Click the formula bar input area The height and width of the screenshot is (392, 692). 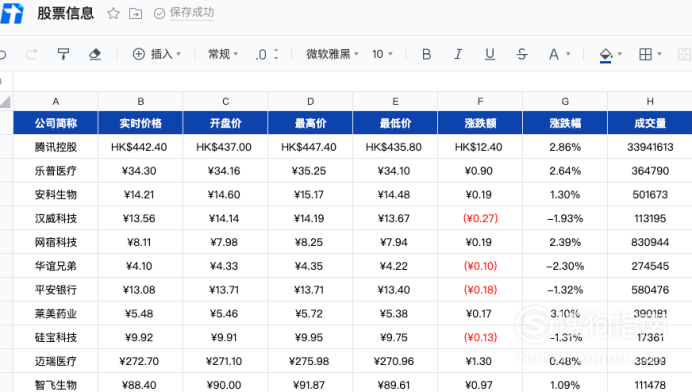point(352,81)
